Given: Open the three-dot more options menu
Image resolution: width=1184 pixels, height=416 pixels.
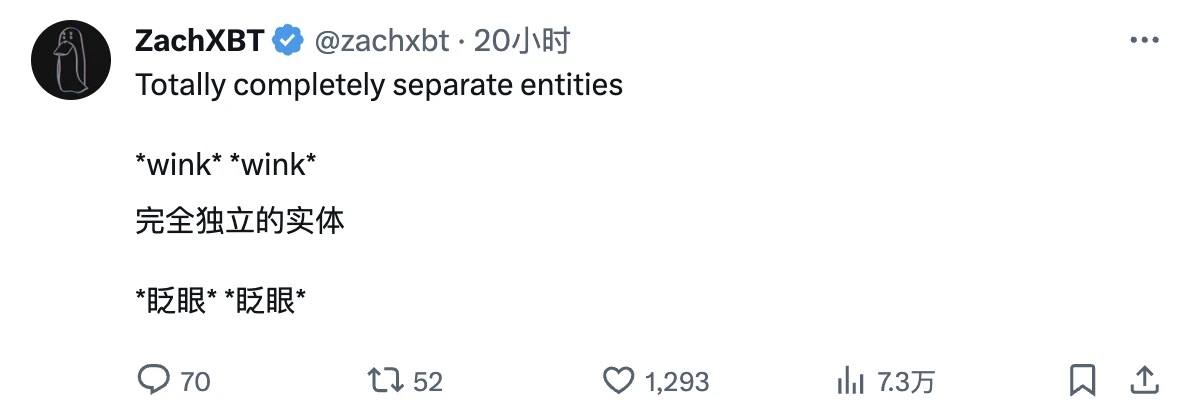Looking at the screenshot, I should point(1144,41).
